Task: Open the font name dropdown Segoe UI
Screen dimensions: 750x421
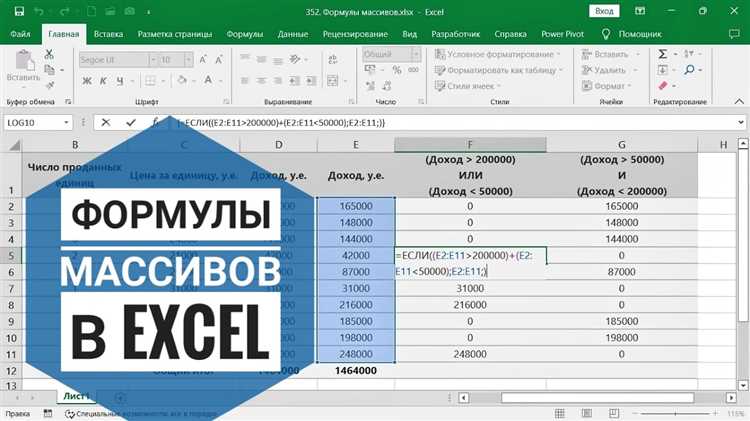Action: click(153, 60)
